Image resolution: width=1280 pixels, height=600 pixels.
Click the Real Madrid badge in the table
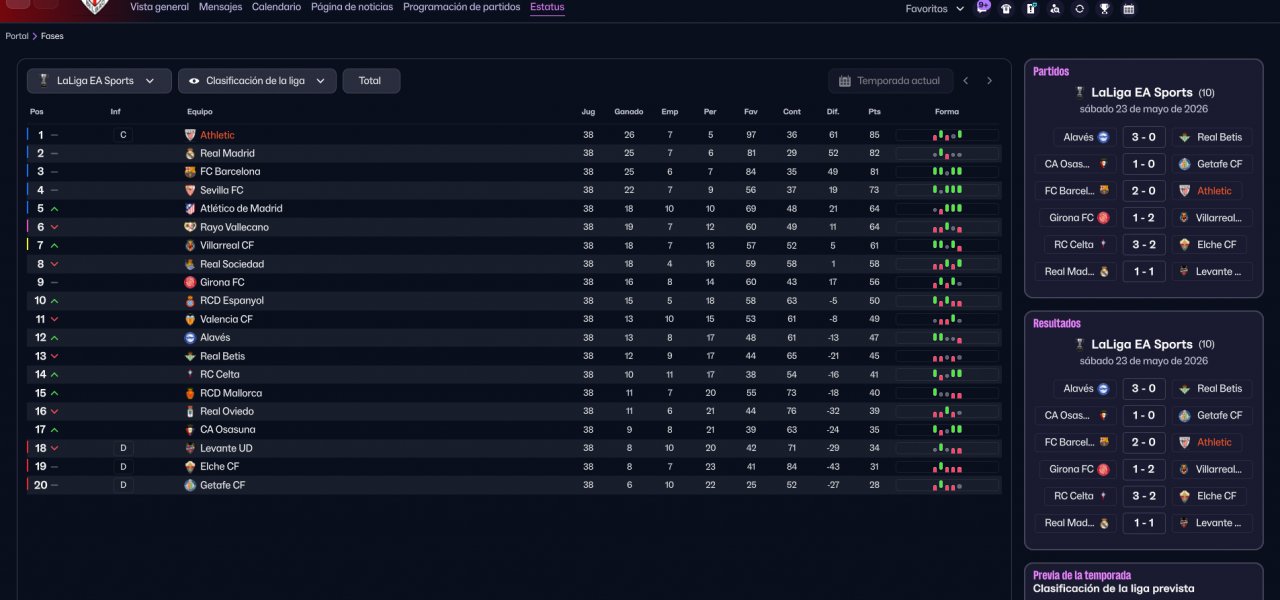[190, 153]
